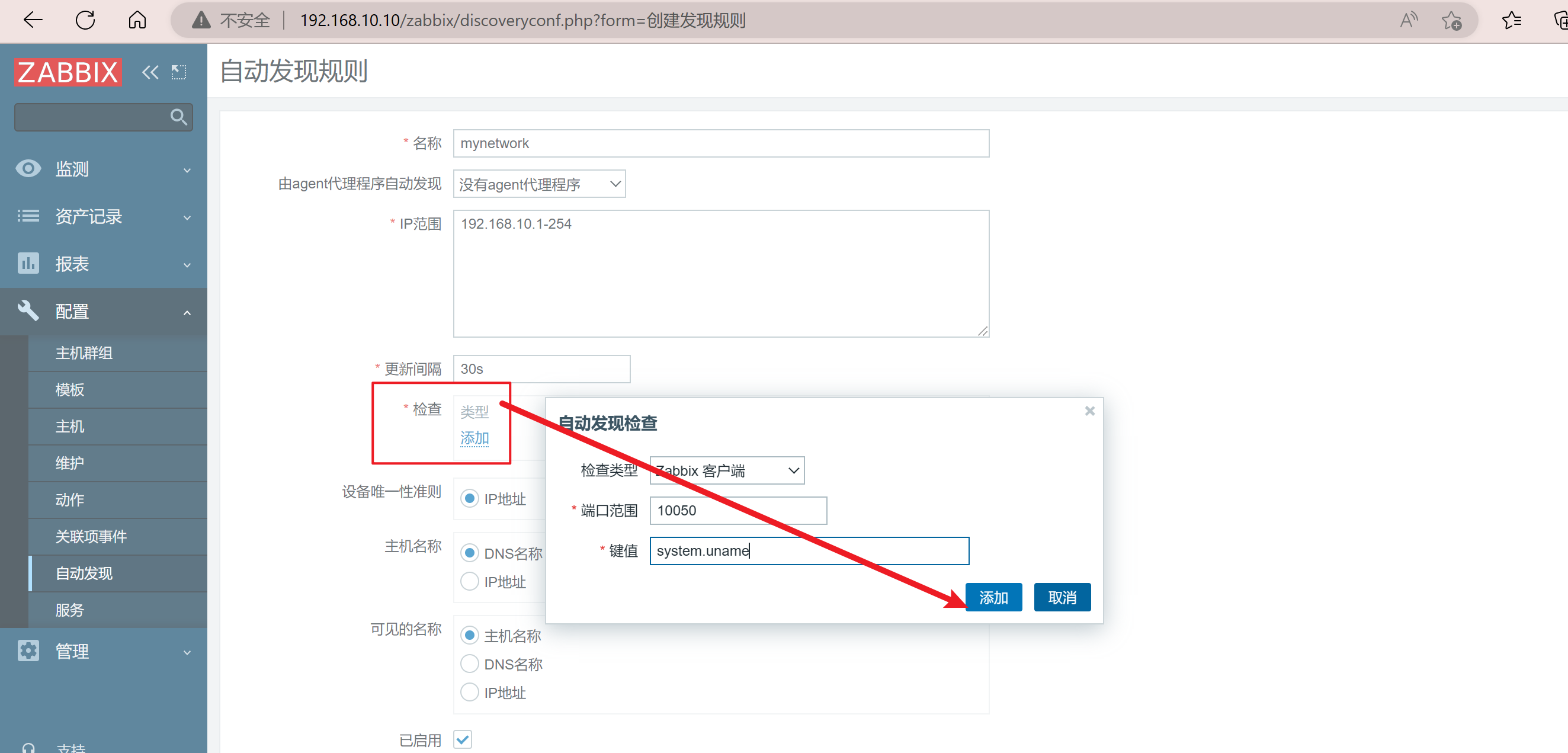Image resolution: width=1568 pixels, height=753 pixels.
Task: Click the IP范围 text area
Action: 722,273
